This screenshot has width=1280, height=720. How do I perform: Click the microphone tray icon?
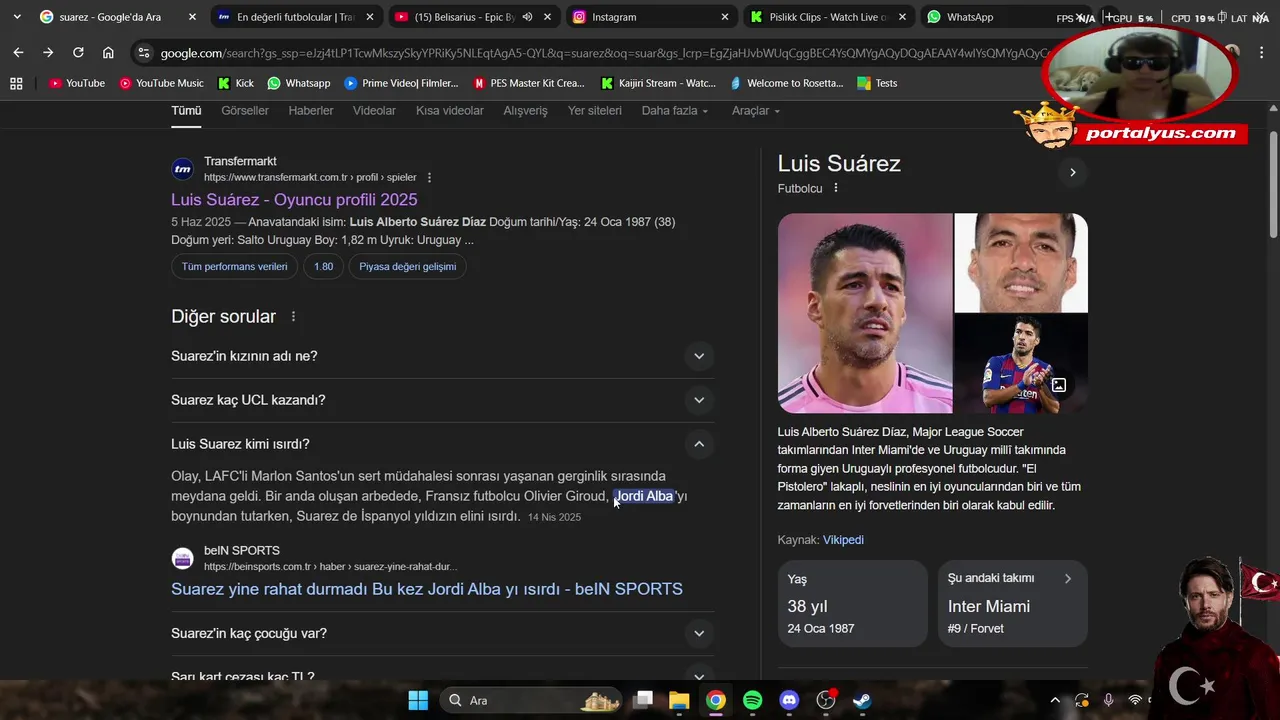1108,700
